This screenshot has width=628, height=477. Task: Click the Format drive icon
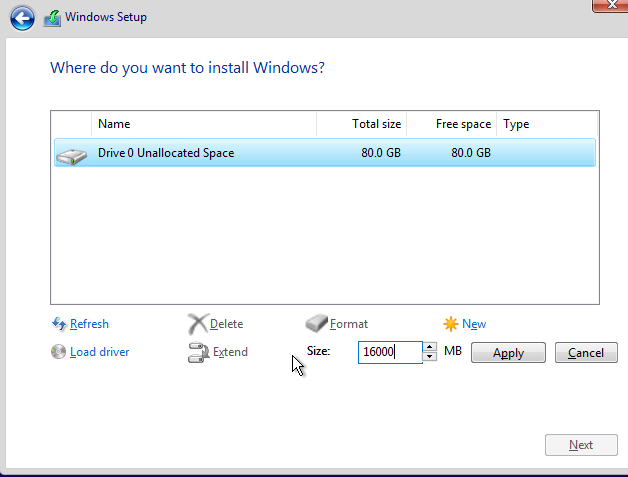point(316,323)
